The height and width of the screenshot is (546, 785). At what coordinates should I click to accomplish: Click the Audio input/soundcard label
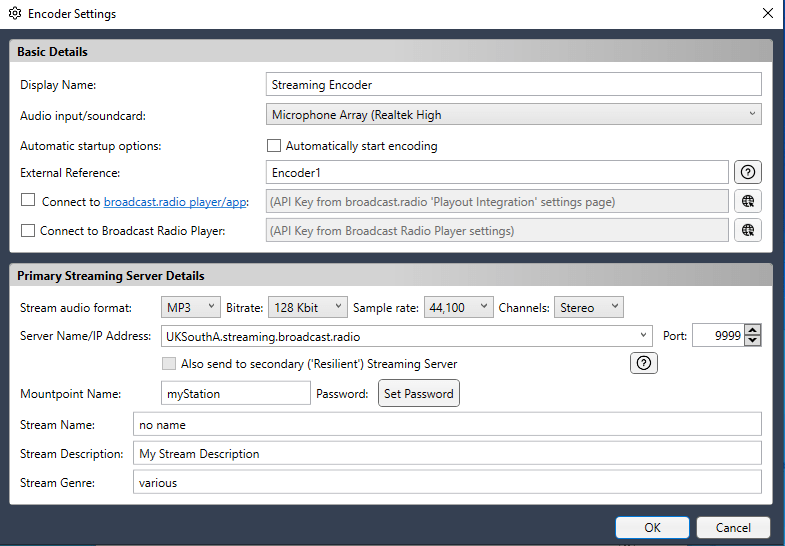point(83,116)
